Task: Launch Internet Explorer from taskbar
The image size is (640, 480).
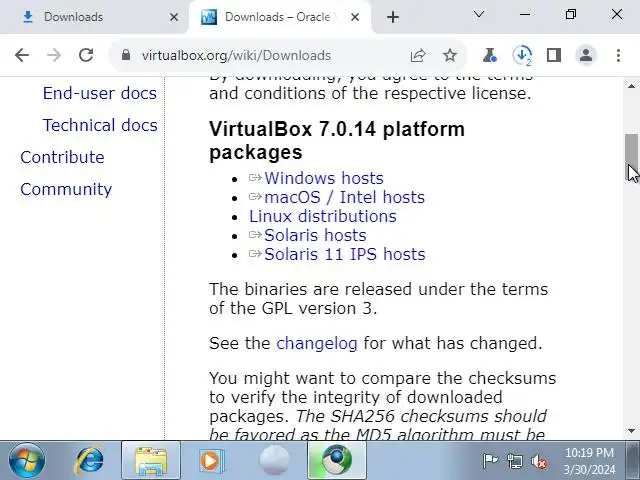Action: [x=89, y=460]
